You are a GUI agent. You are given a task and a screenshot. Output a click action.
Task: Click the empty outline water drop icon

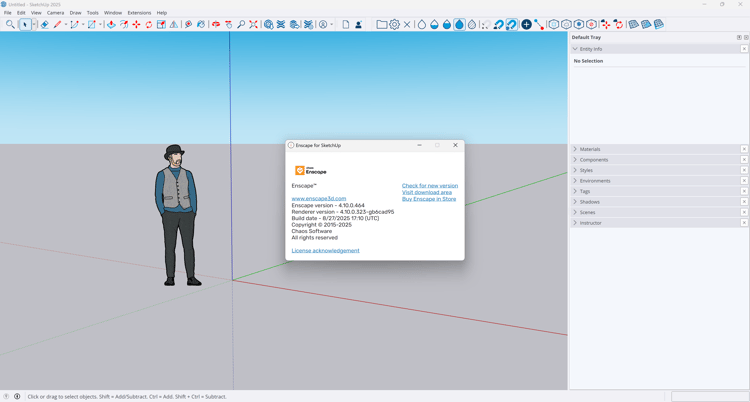click(422, 24)
